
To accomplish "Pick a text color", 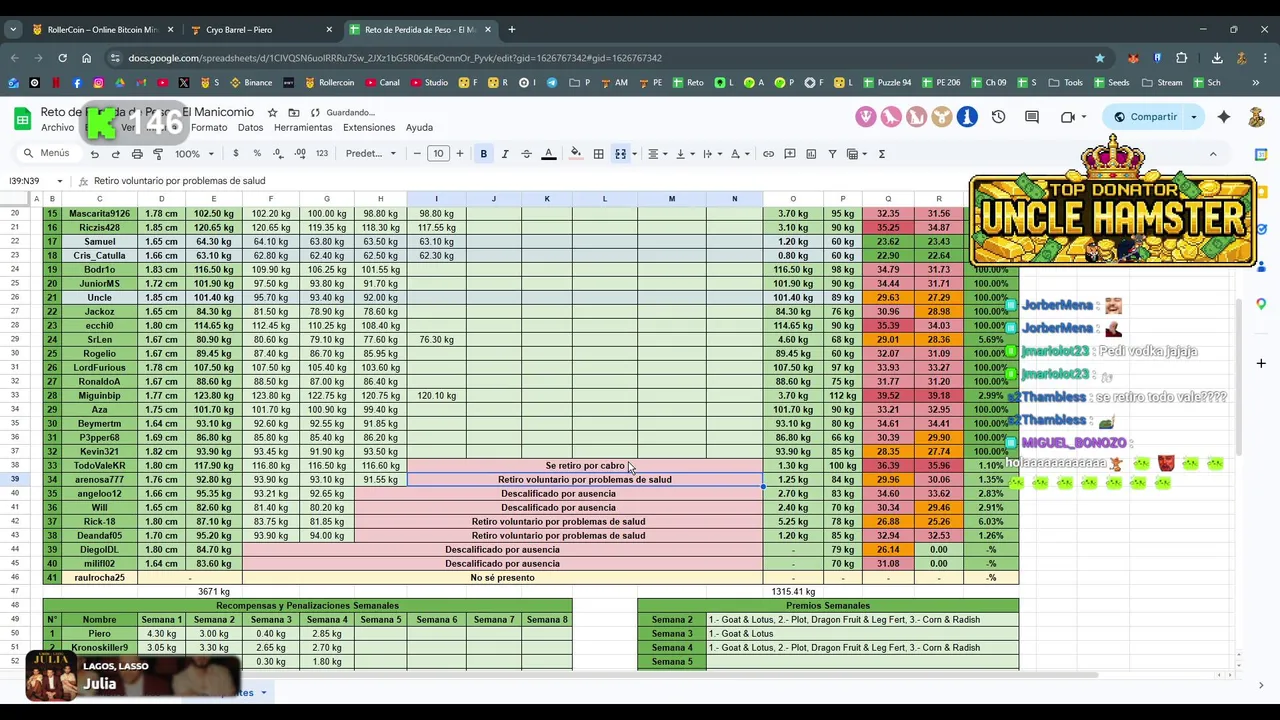I will tap(548, 154).
